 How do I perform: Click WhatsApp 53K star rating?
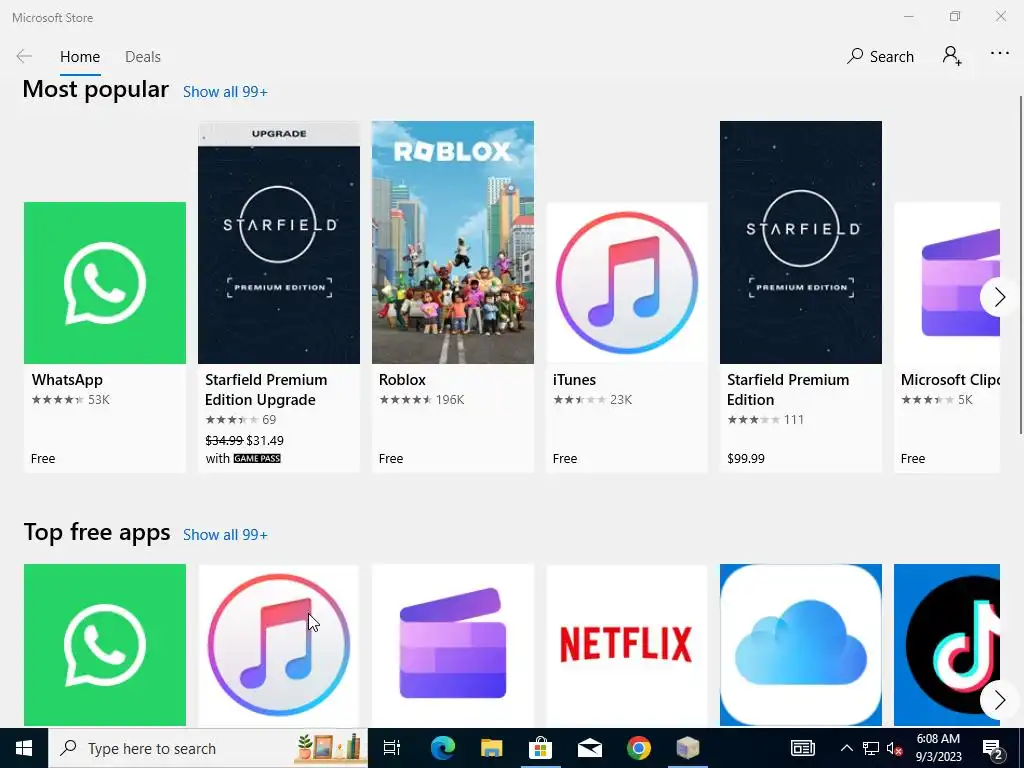point(71,400)
